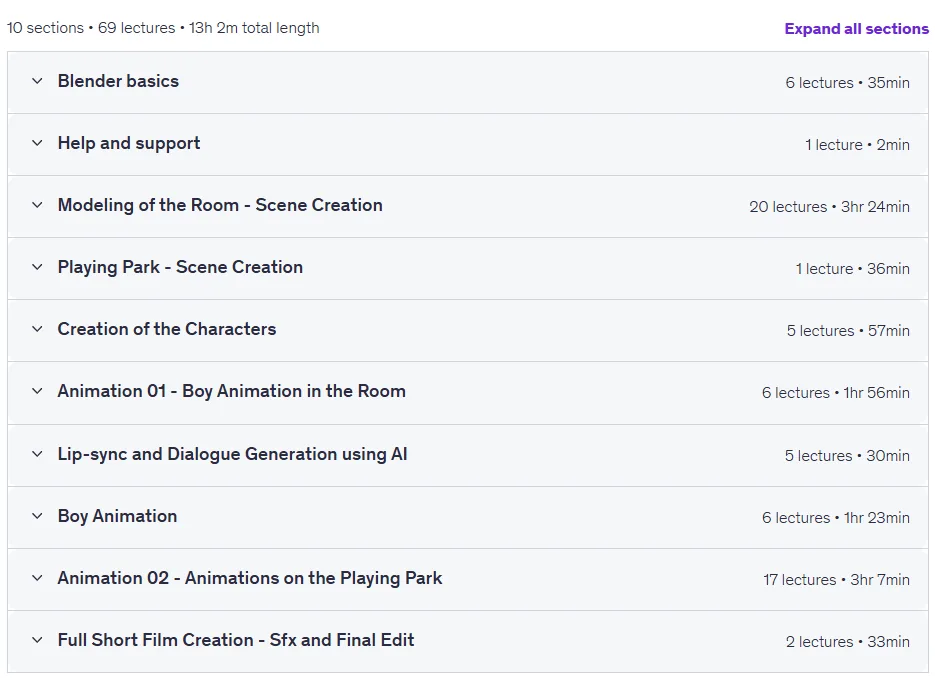935x678 pixels.
Task: Click chevron for Lip-sync and Dialogue Generation
Action: click(x=37, y=454)
